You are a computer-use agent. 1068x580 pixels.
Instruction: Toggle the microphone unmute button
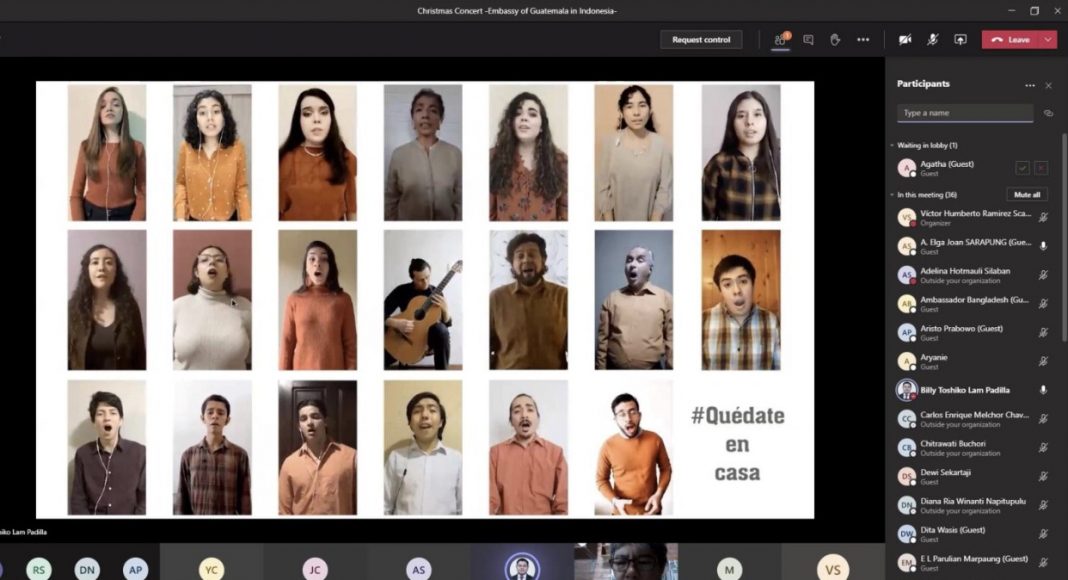932,40
